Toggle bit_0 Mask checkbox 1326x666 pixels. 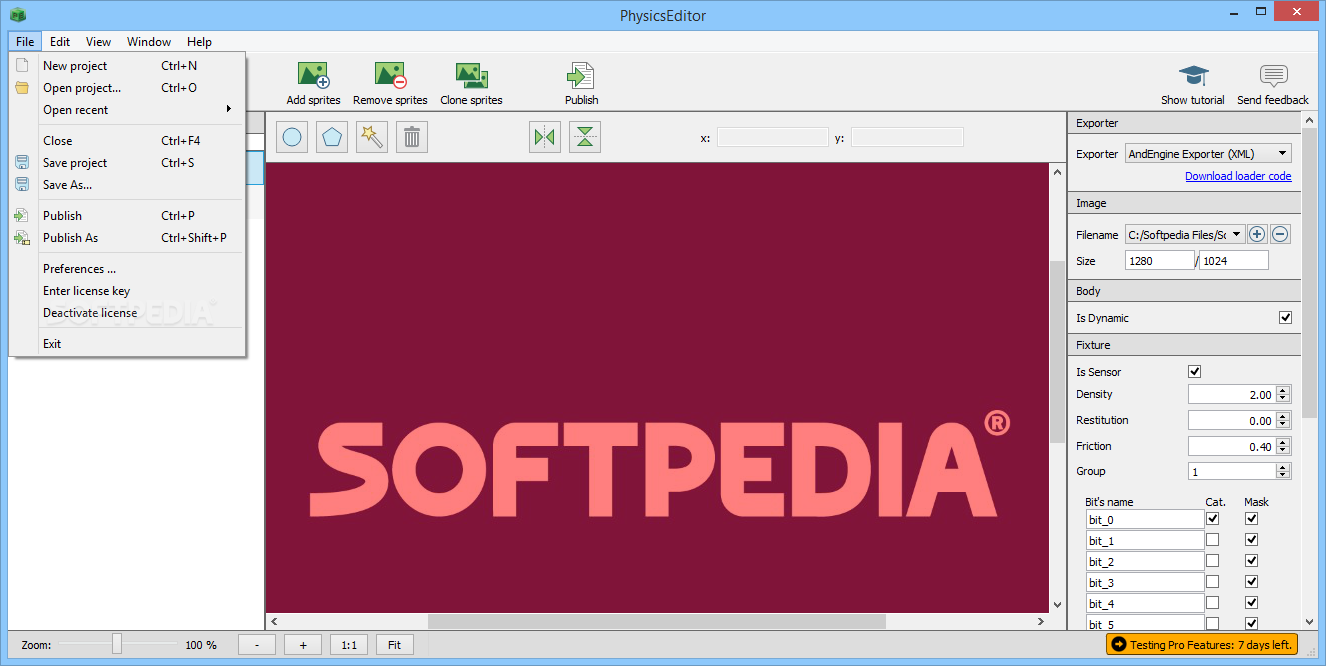[1251, 519]
